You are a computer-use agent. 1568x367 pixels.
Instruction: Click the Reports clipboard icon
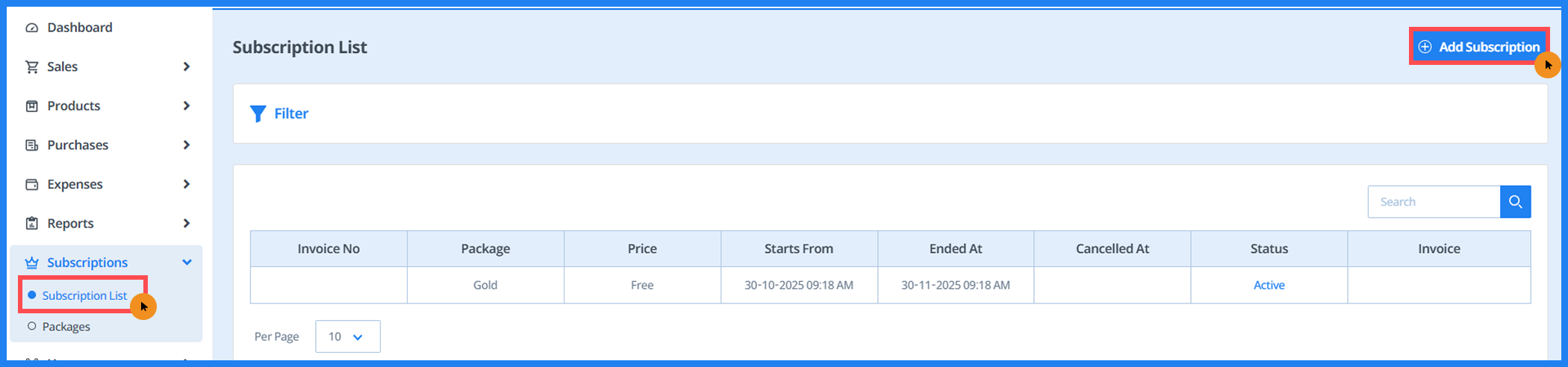tap(31, 224)
